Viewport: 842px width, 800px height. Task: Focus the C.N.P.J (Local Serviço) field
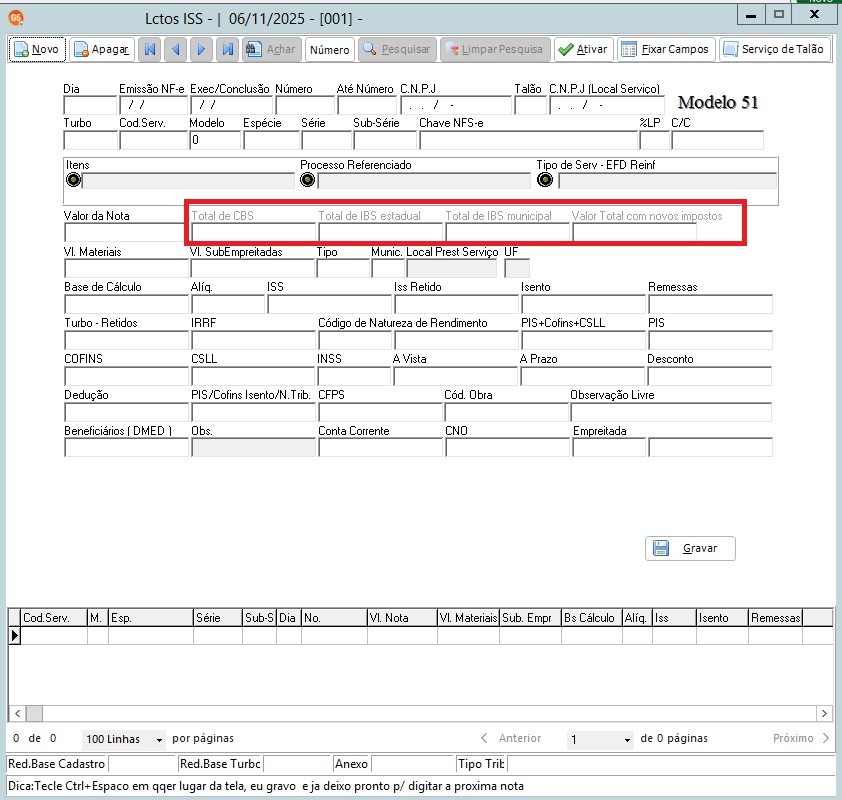coord(607,105)
